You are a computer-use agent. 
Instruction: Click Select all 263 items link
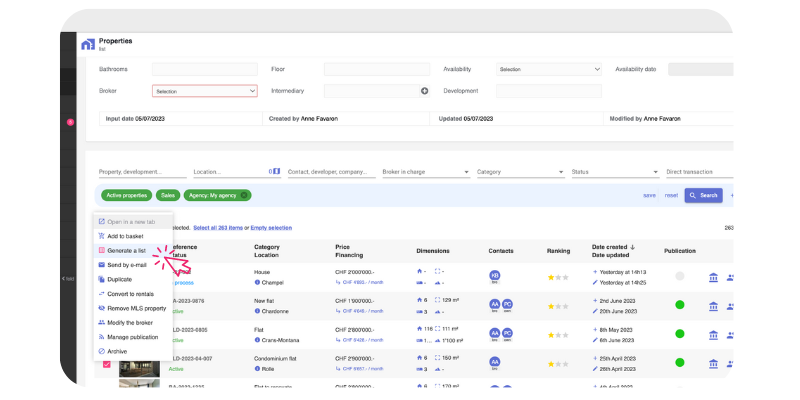[x=218, y=228]
